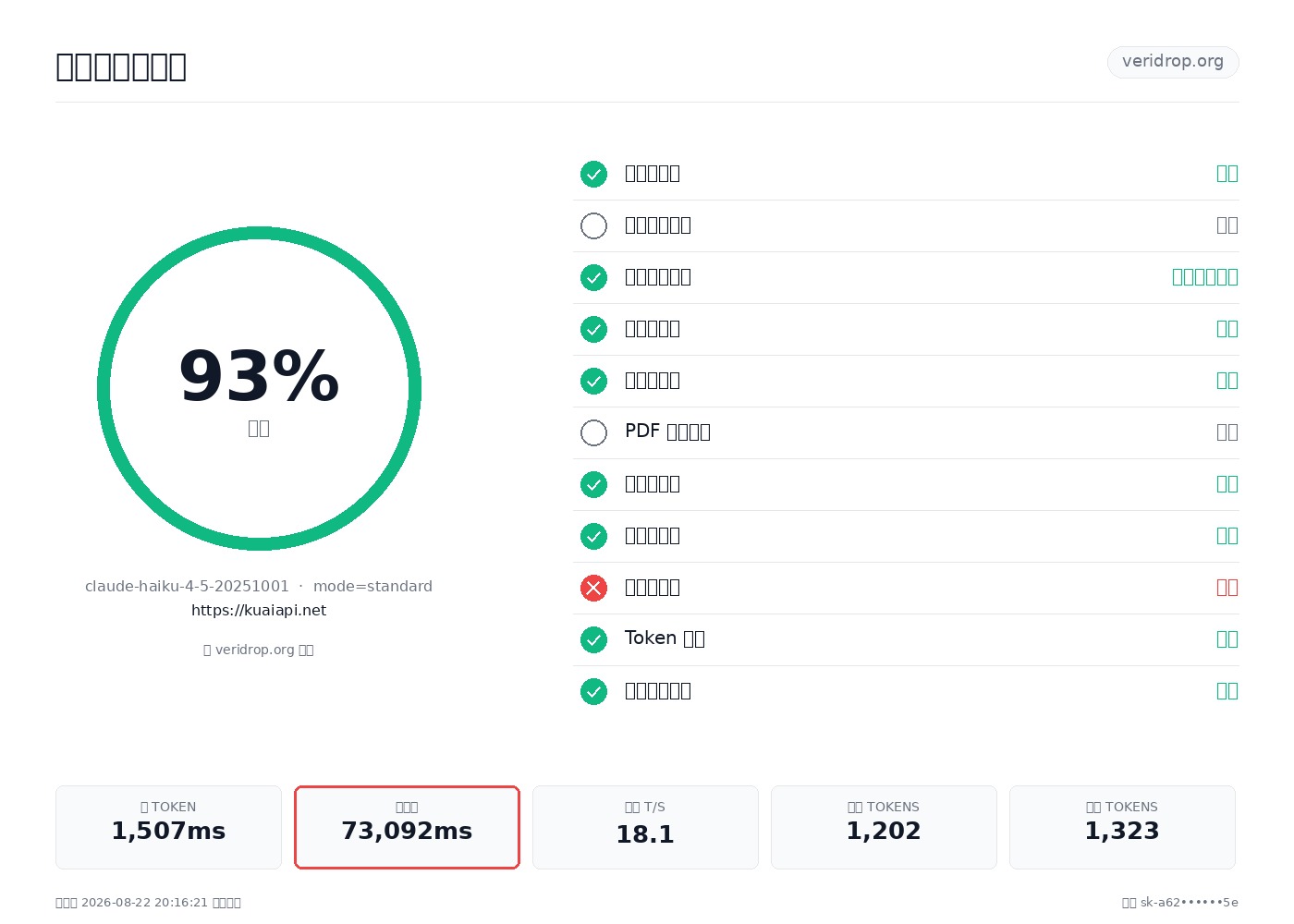Click the claude-haiku-4-5-20251001 model text
This screenshot has width=1294, height=924.
(187, 587)
